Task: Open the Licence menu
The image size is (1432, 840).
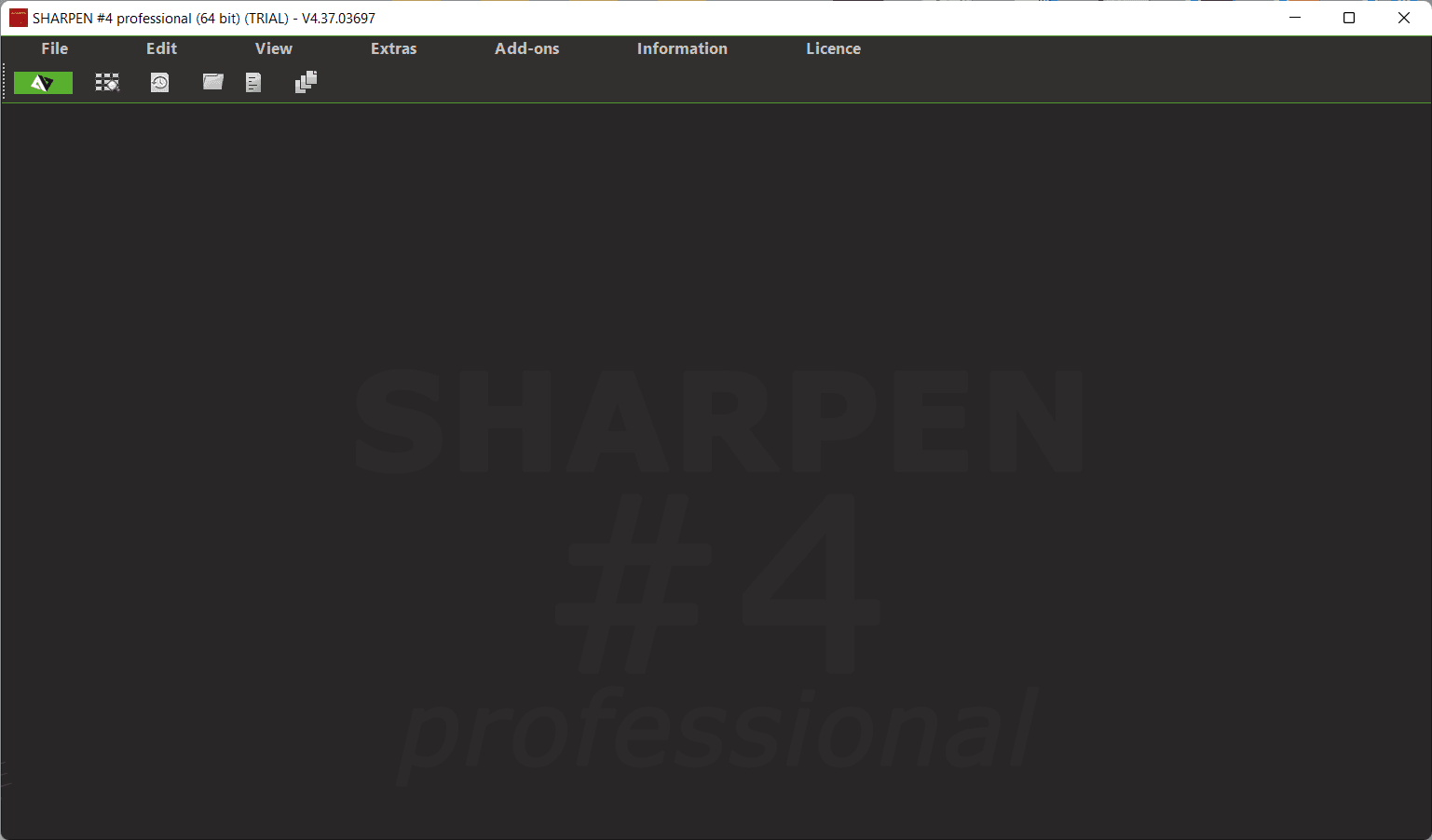Action: point(833,48)
